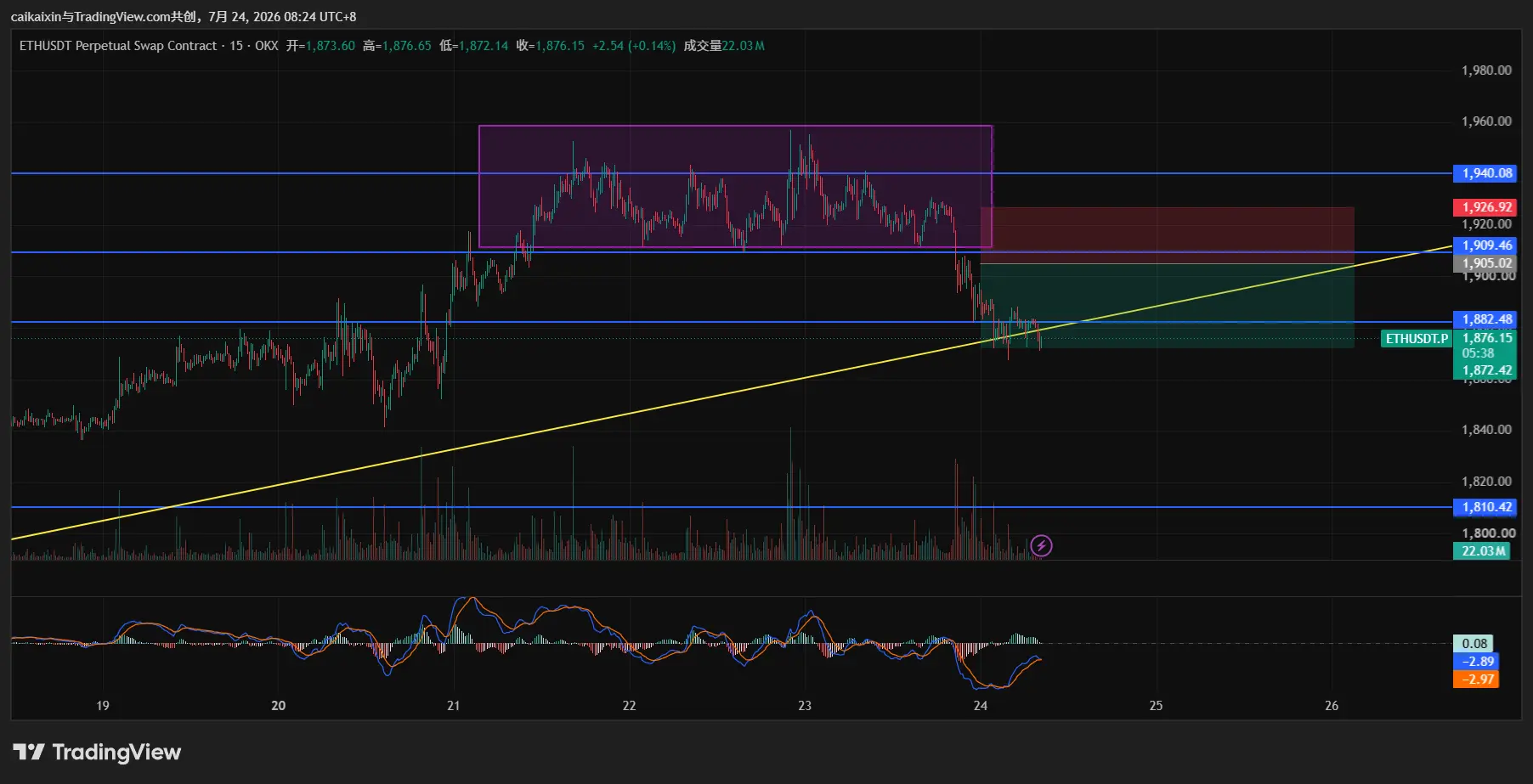The image size is (1533, 784).
Task: Click the red 1,926.92 stop price label
Action: click(1486, 207)
